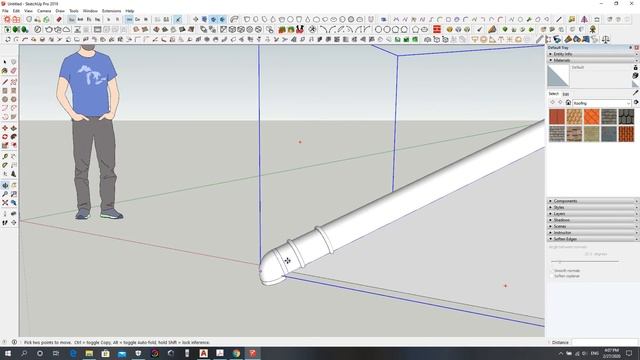The height and width of the screenshot is (360, 640).
Task: Pick the red tile roofing material
Action: click(x=557, y=117)
